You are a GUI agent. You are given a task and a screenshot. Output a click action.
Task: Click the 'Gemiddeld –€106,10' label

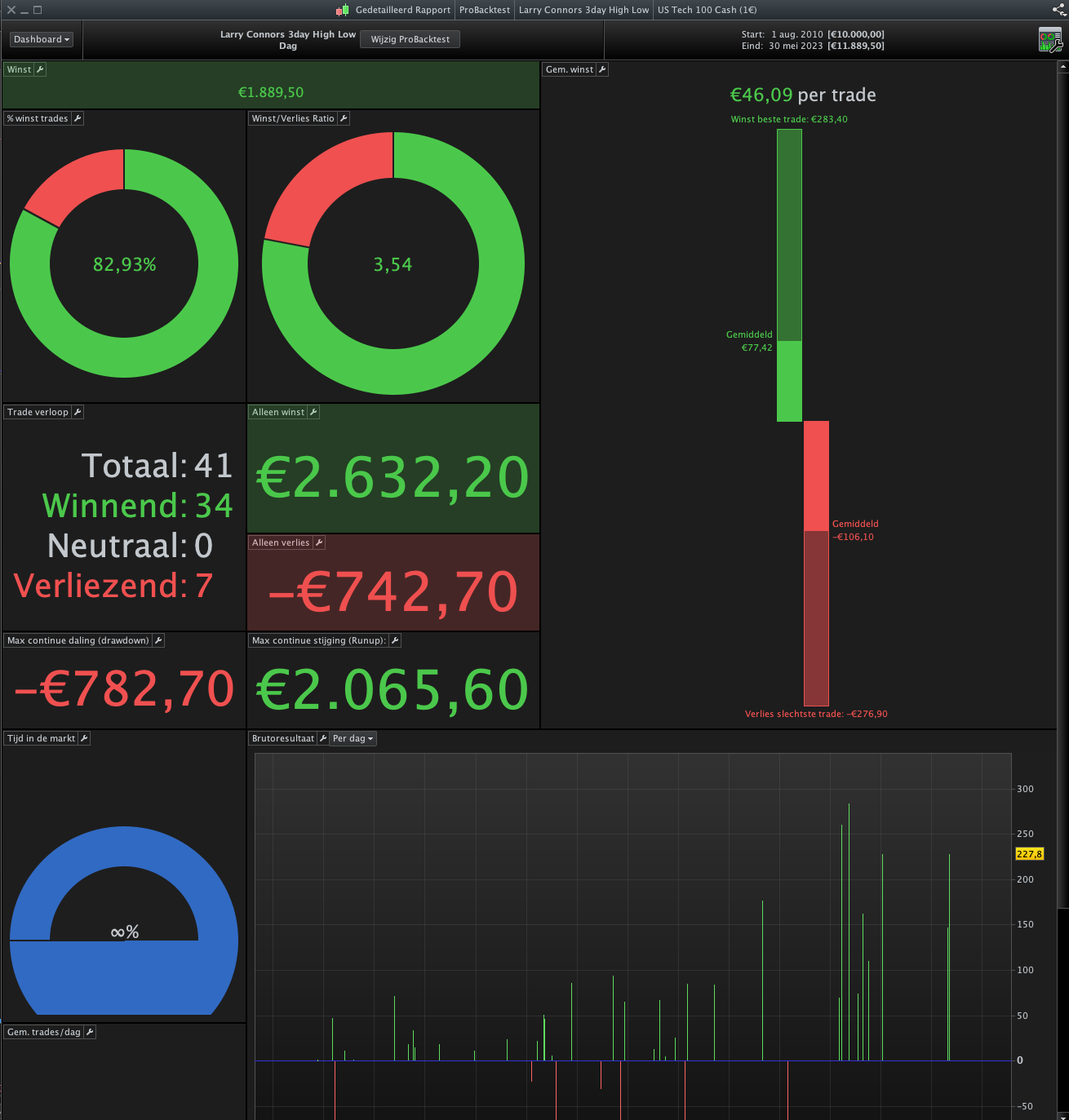point(855,530)
